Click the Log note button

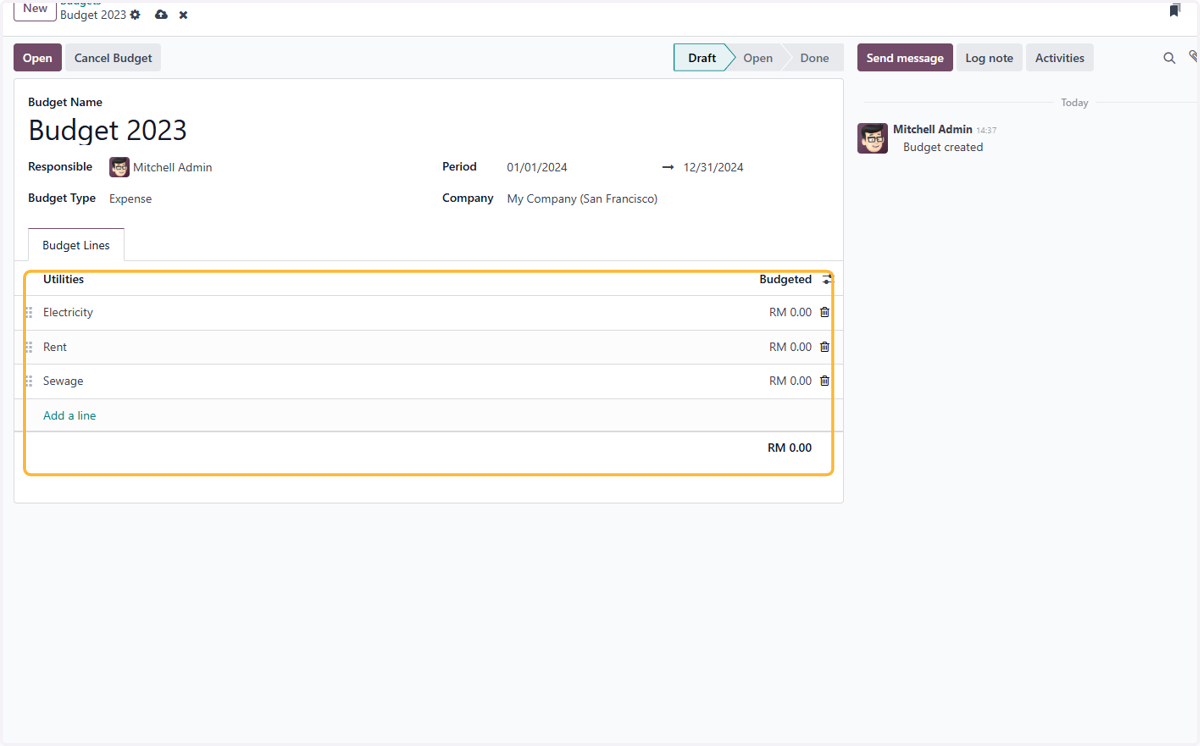tap(989, 58)
